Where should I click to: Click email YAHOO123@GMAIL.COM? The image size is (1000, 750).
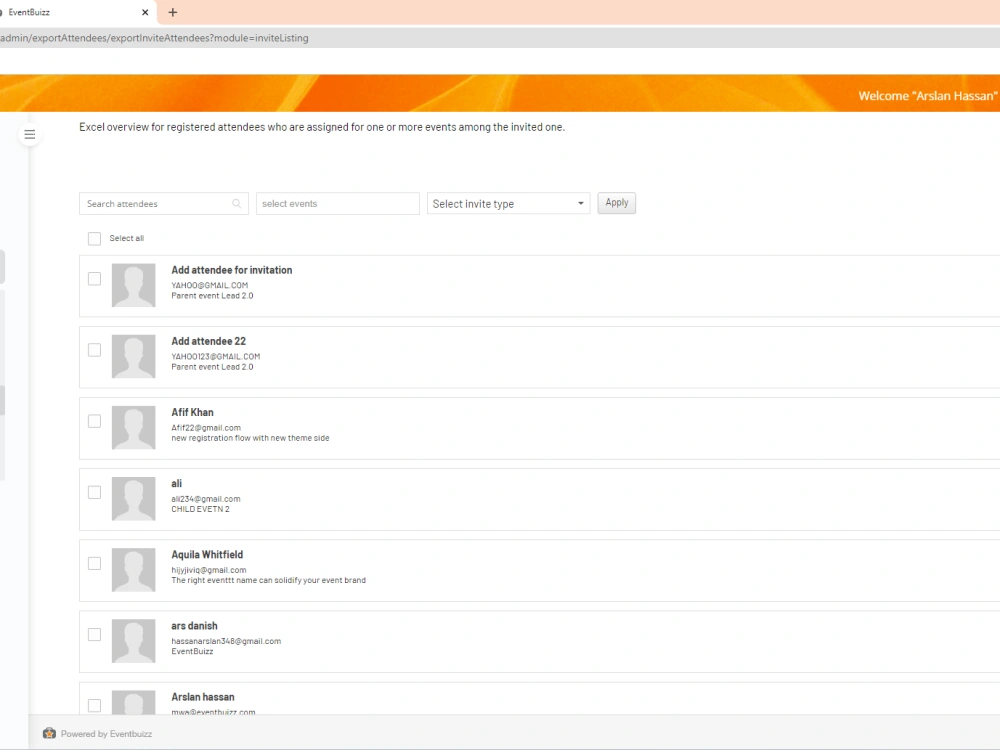pyautogui.click(x=216, y=357)
